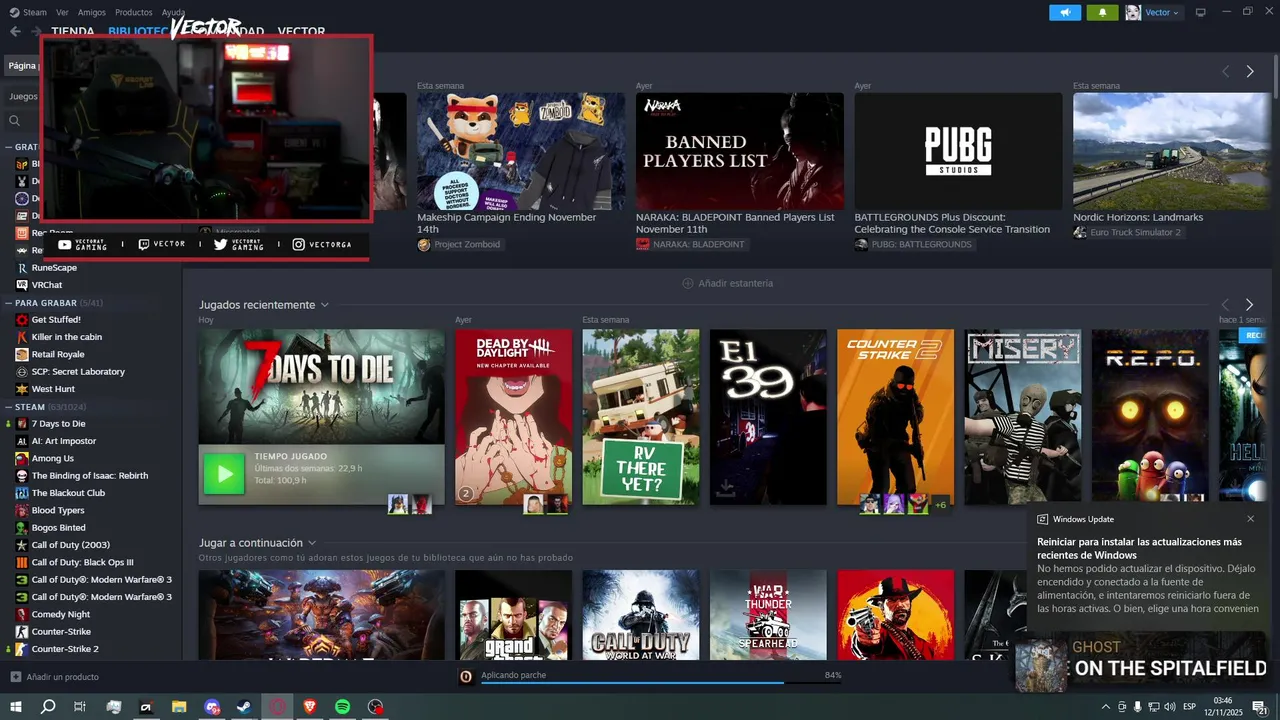Viewport: 1280px width, 720px height.
Task: Open the MISERY game cover
Action: coord(1023,417)
